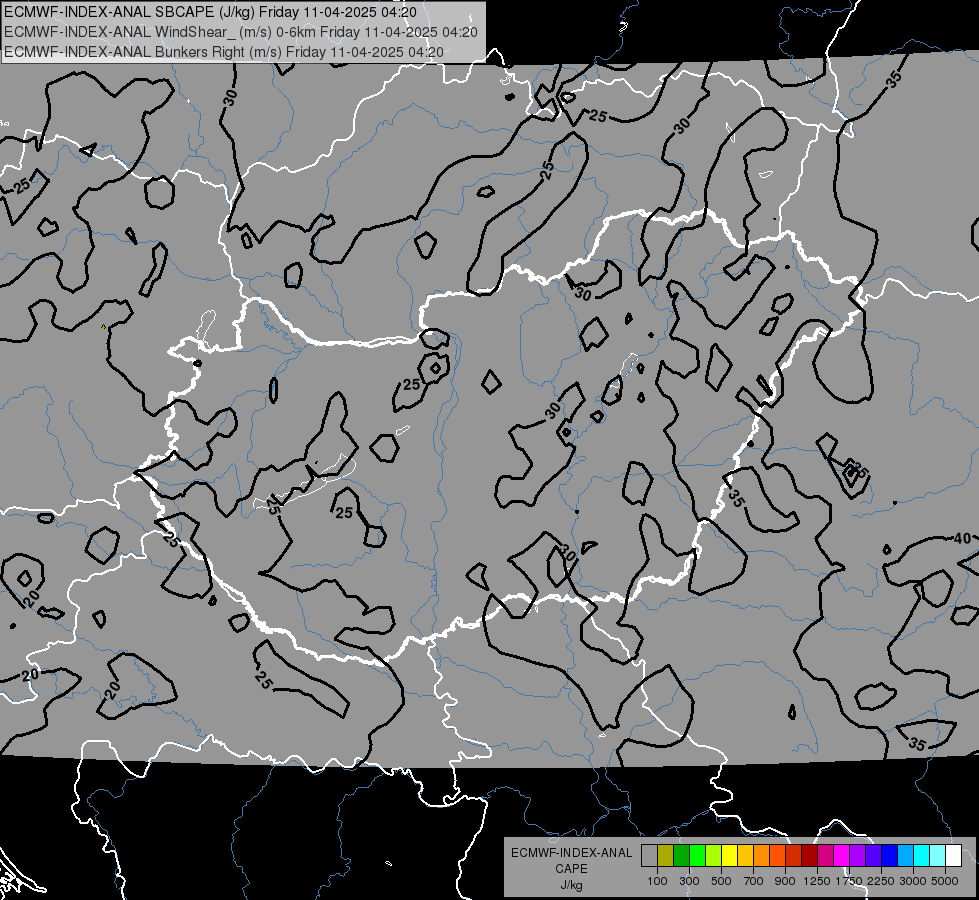Select the white swatch at the legend end

click(954, 856)
